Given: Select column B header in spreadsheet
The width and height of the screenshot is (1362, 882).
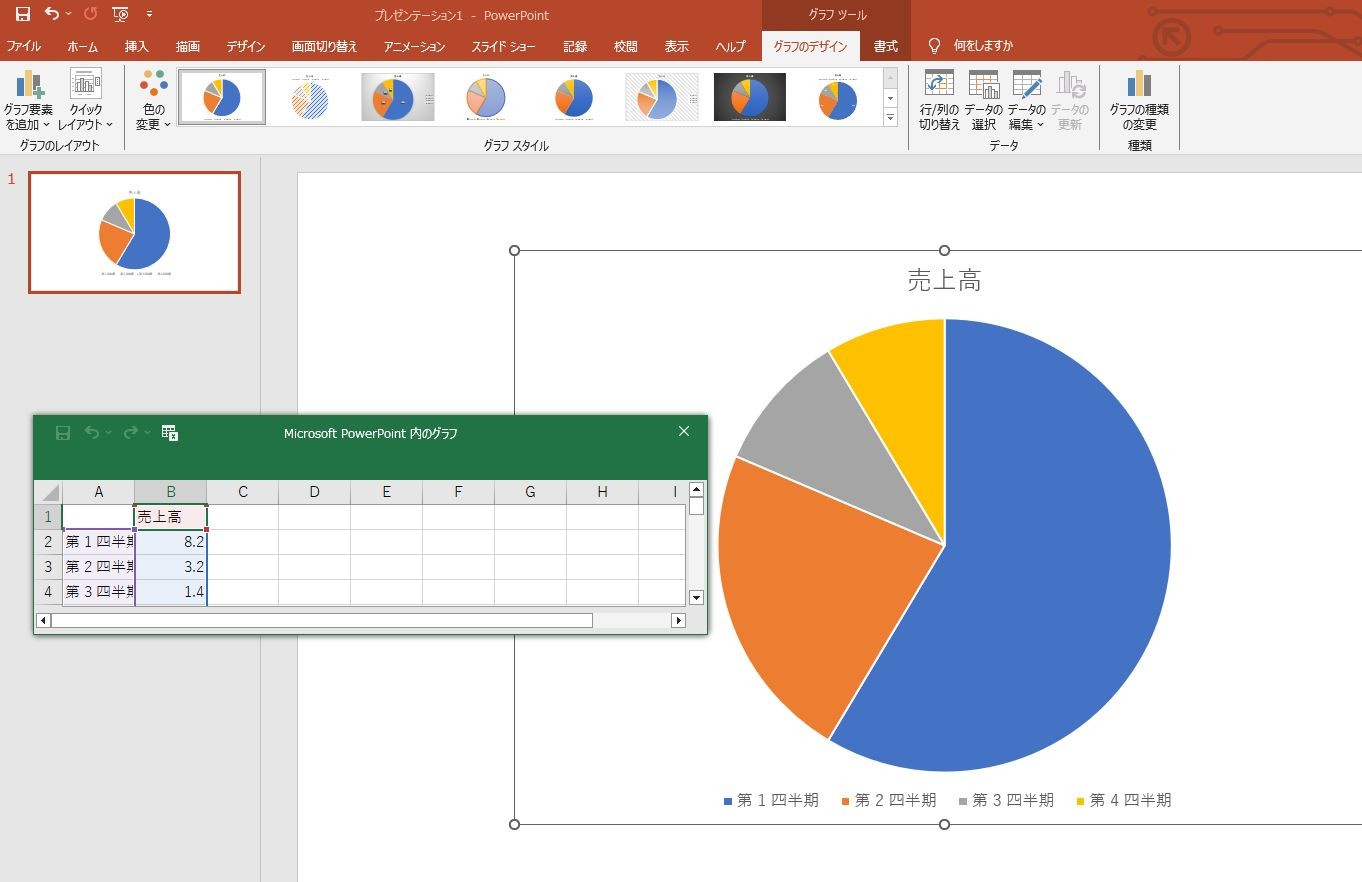Looking at the screenshot, I should tap(171, 492).
